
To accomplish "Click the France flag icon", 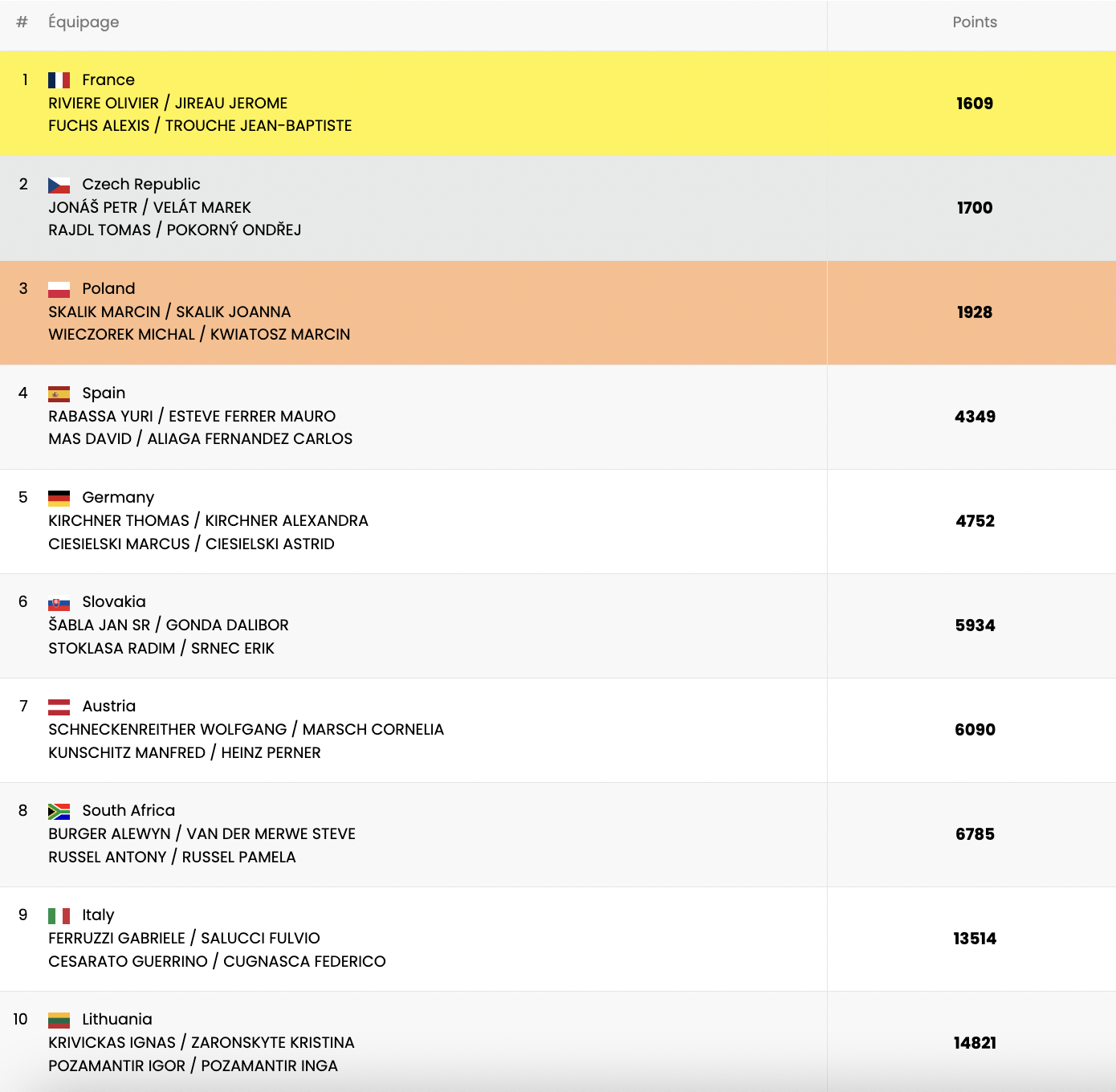I will point(59,80).
